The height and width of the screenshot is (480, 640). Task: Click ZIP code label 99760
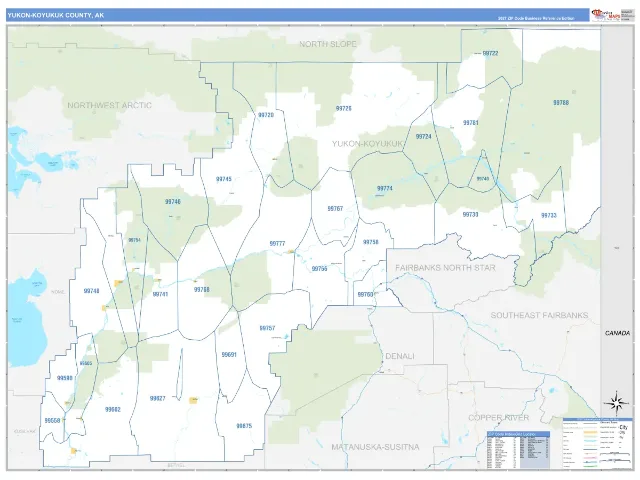click(365, 294)
